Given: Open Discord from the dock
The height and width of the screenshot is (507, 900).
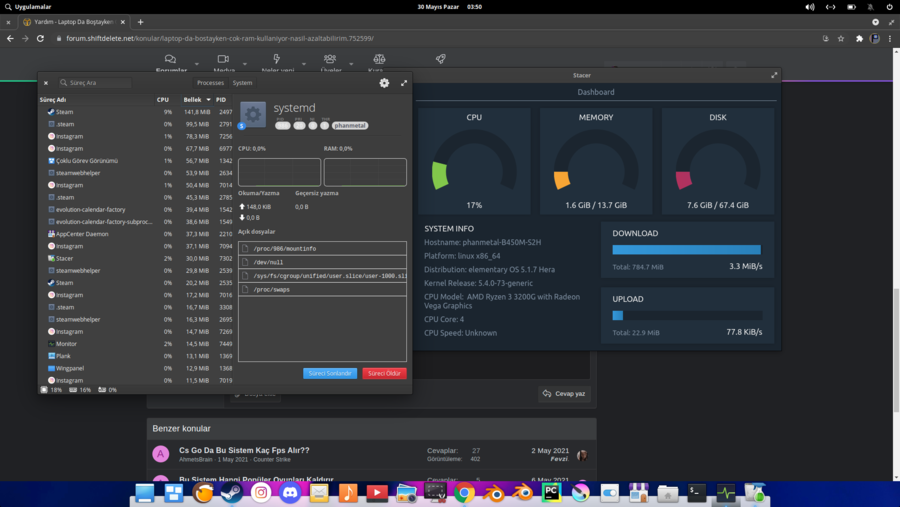Looking at the screenshot, I should tap(290, 493).
